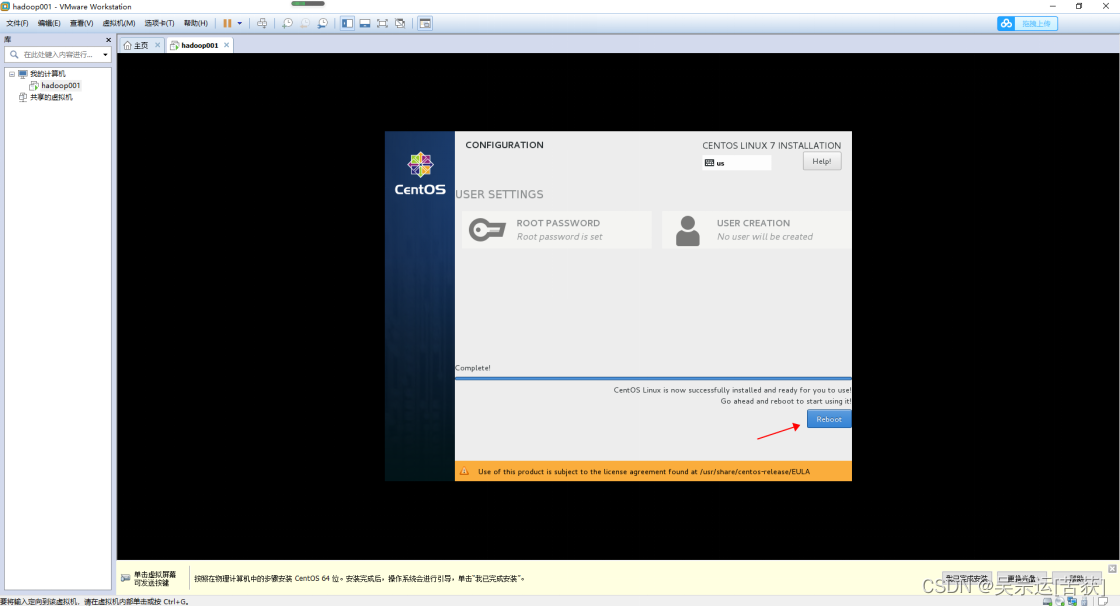Click the CentOS logo in installer sidebar

[420, 174]
